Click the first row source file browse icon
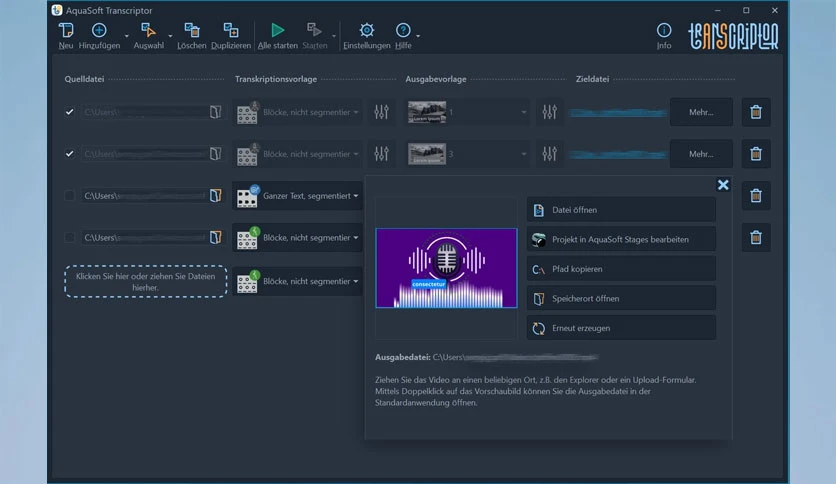This screenshot has height=484, width=836. point(215,112)
